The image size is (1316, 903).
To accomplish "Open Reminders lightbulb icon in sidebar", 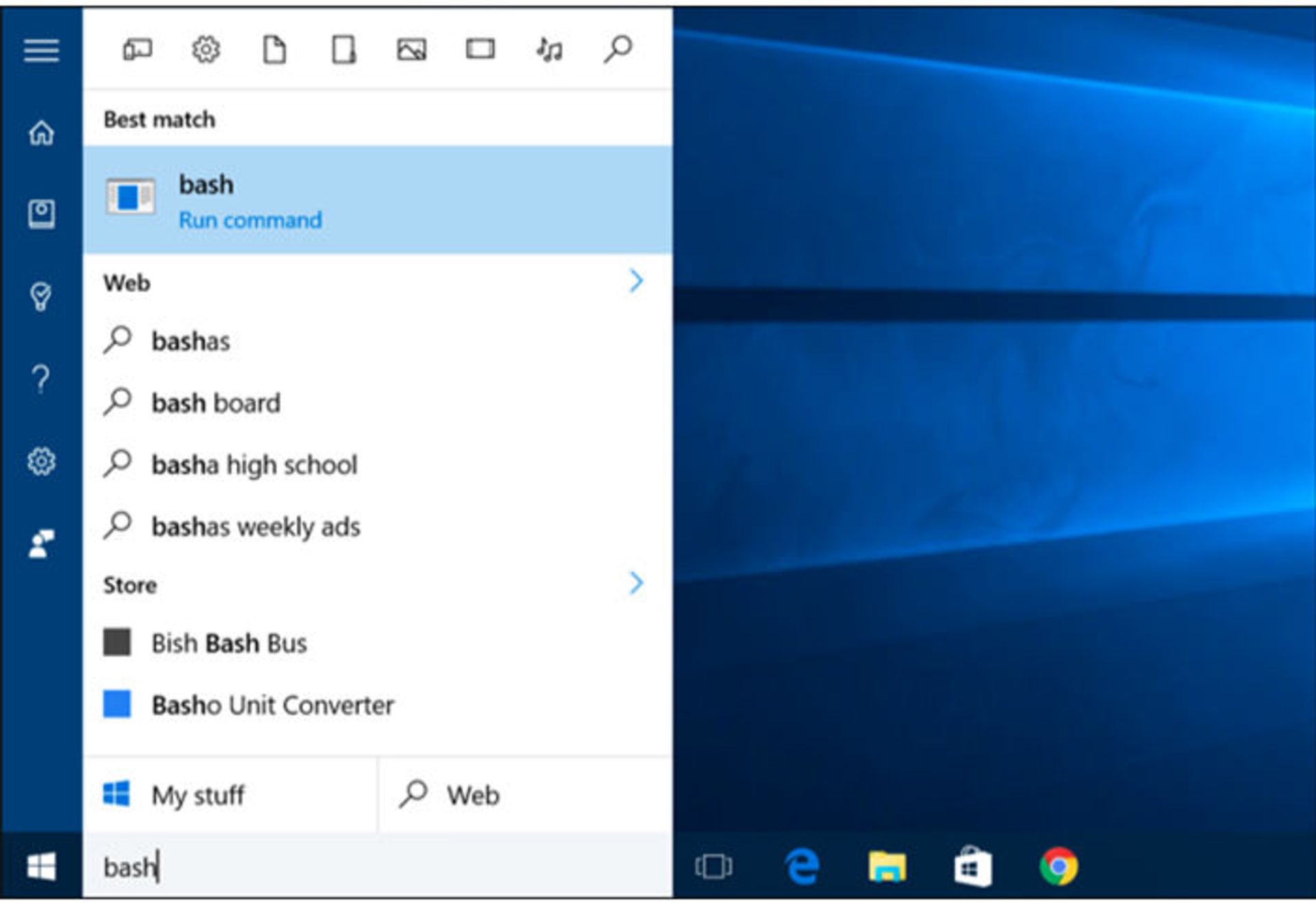I will point(41,296).
